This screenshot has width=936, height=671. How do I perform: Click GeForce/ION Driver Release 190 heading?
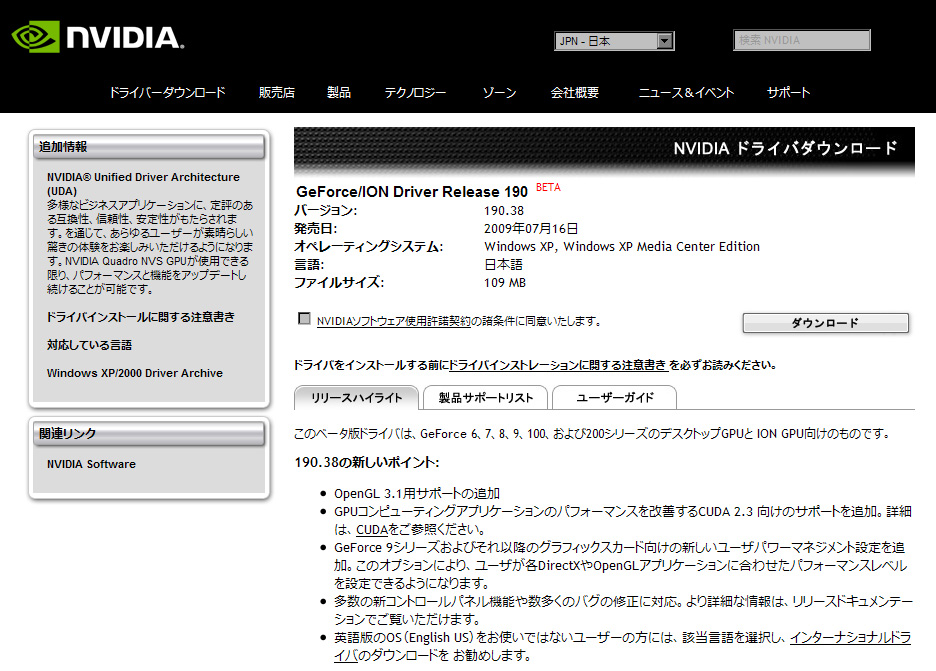pyautogui.click(x=412, y=192)
